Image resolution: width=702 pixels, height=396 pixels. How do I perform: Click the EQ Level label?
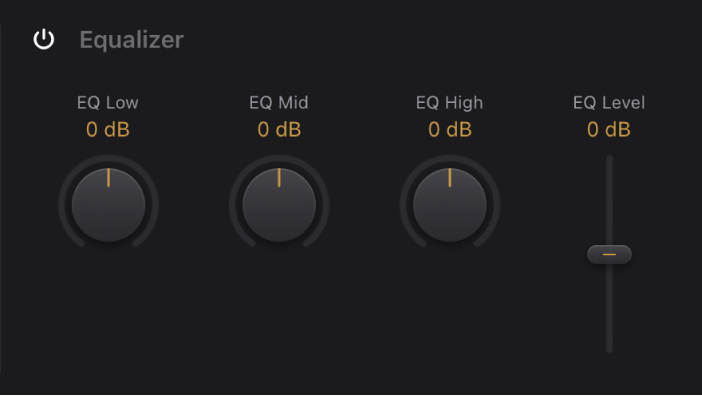coord(609,103)
